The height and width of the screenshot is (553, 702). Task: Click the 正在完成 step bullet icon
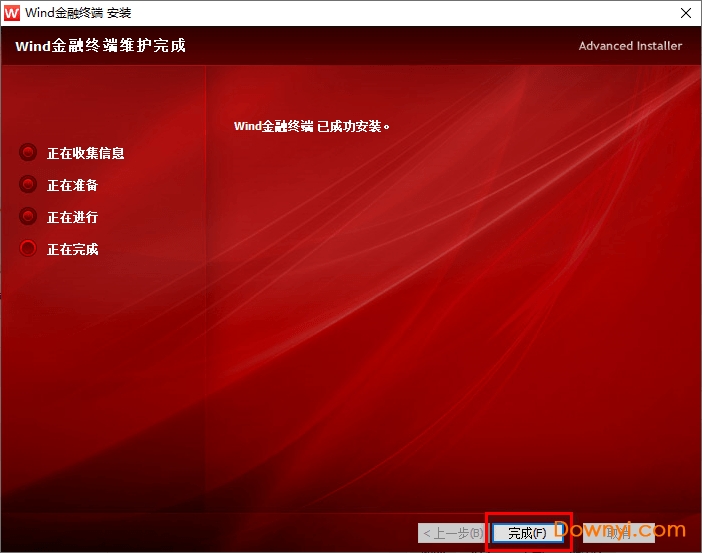28,249
